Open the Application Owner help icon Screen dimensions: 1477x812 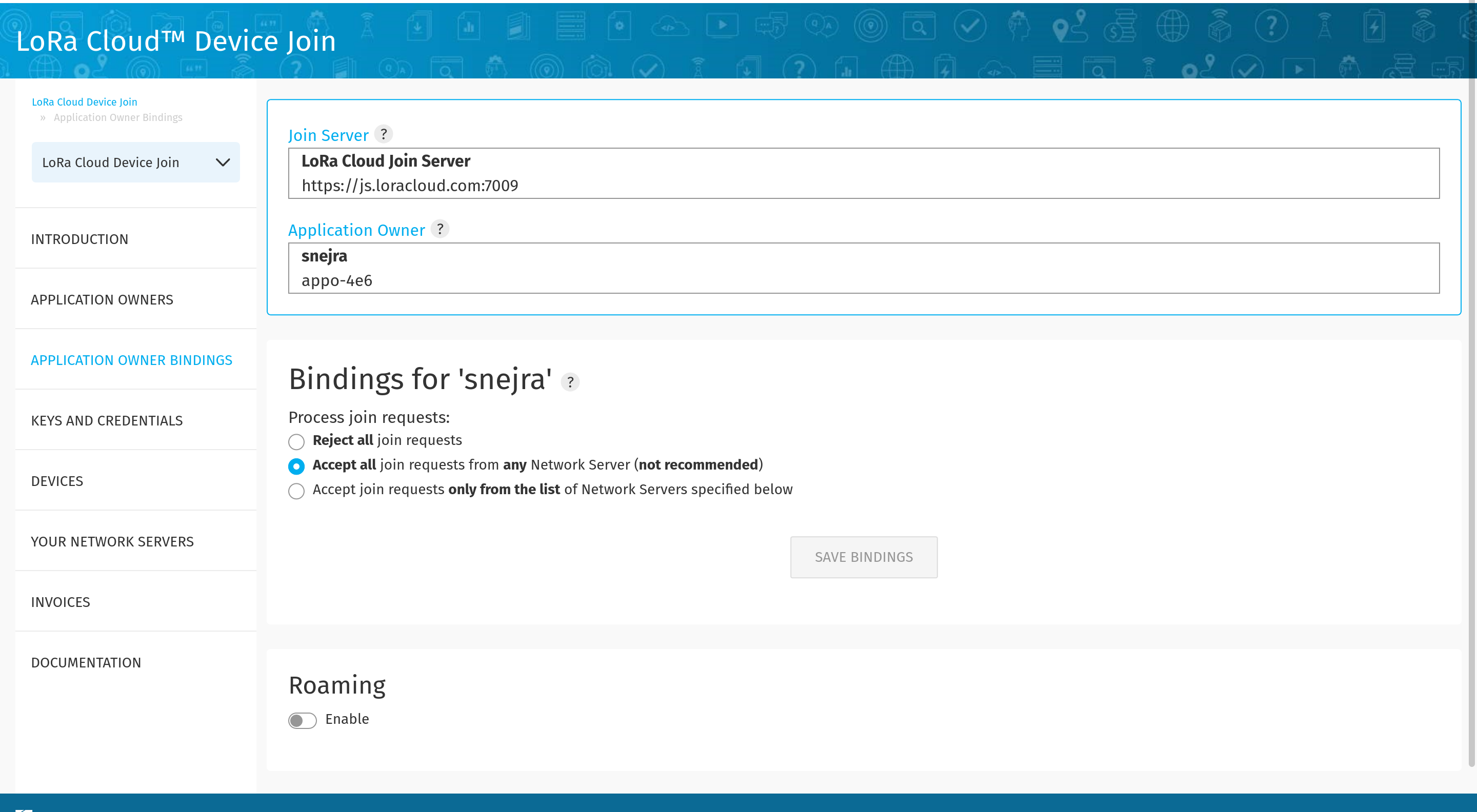click(x=440, y=229)
